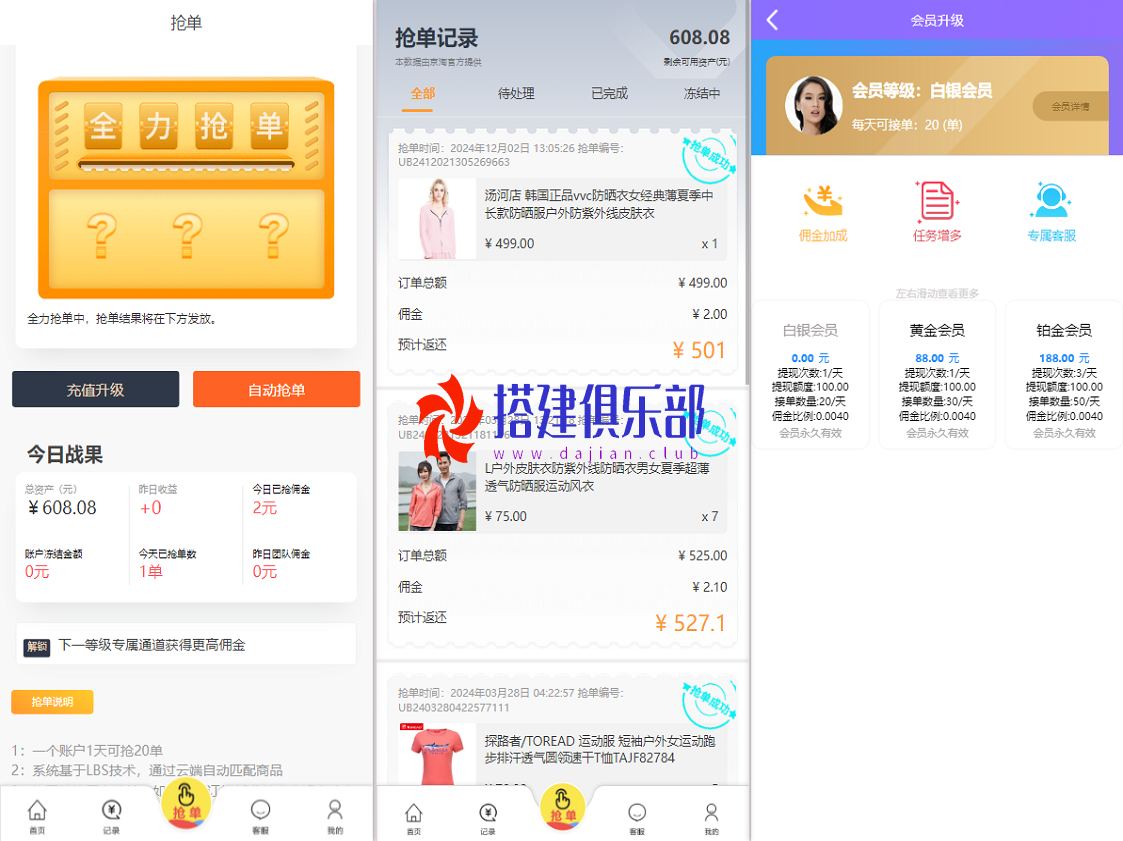Click the 探路者/TOREAD 运动服 product title
The image size is (1123, 841).
click(x=599, y=749)
